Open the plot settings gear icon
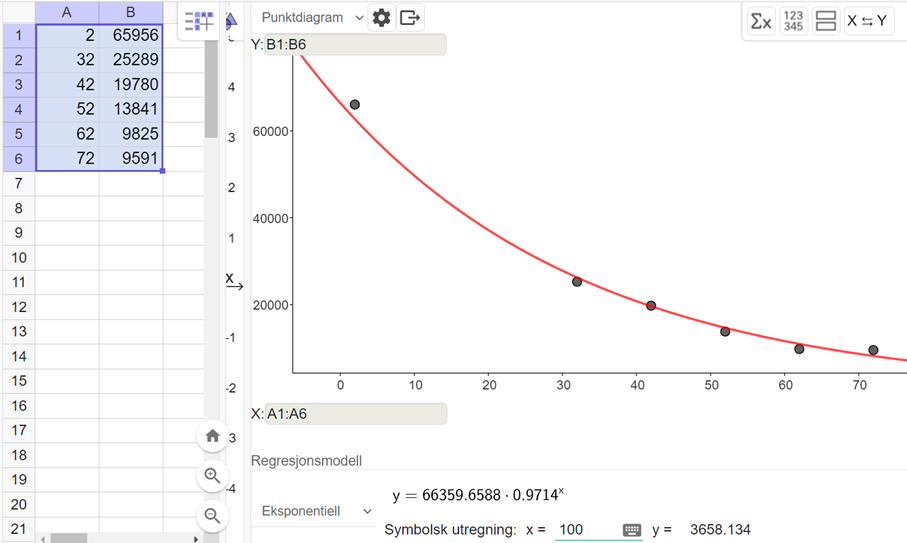The image size is (907, 543). 381,18
